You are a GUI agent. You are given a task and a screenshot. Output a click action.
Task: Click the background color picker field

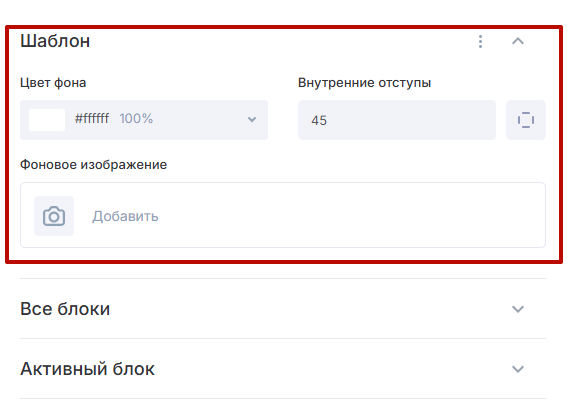[x=144, y=120]
